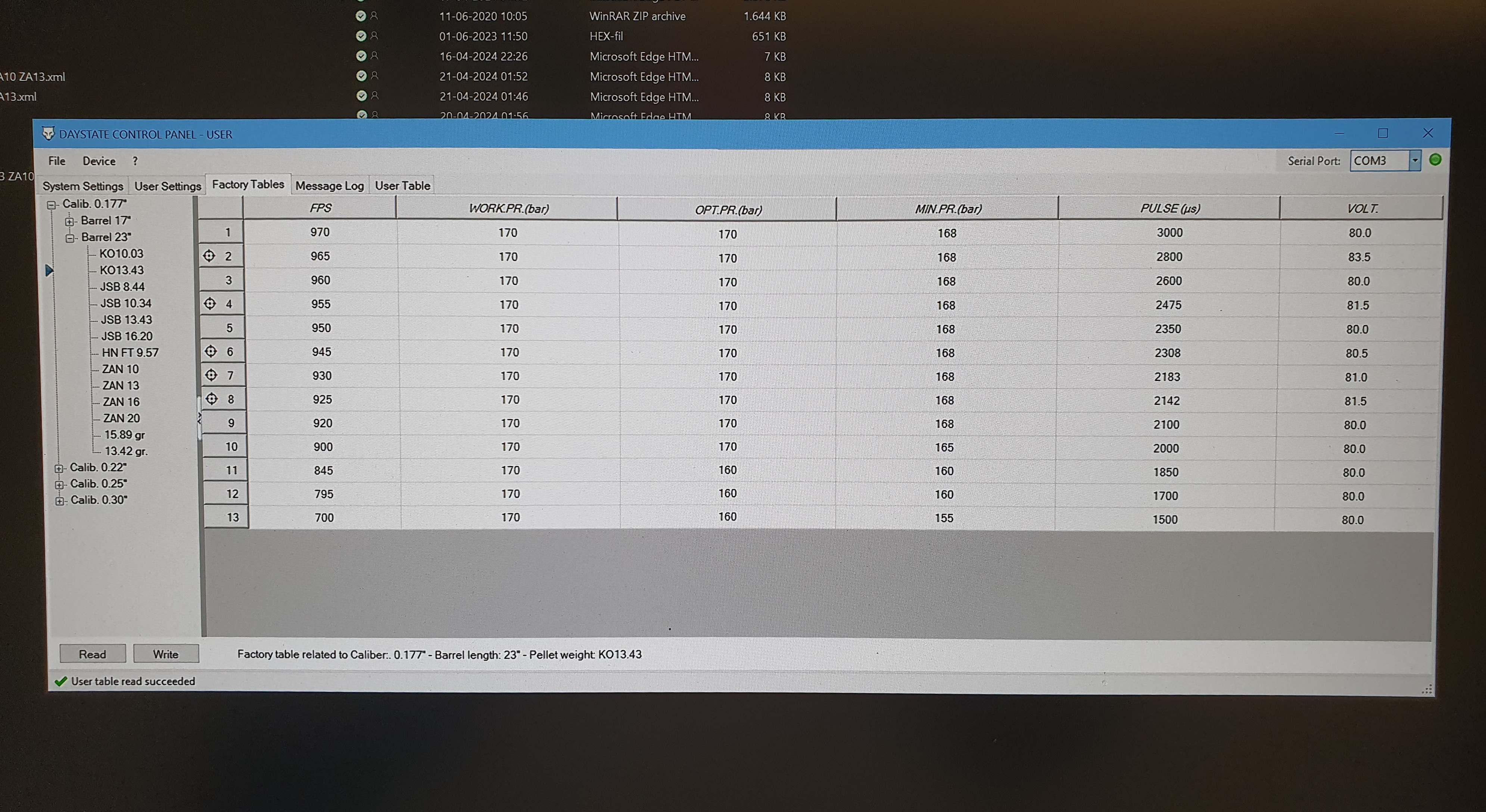Click the Daystate wolf logo in title bar

[49, 134]
